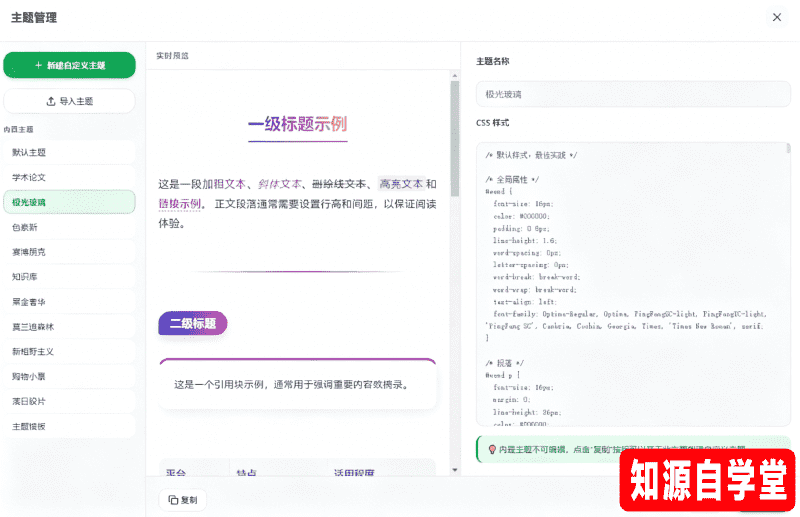Click the 一级标题示例 heading in the preview
Viewport: 800px width, 517px height.
298,124
